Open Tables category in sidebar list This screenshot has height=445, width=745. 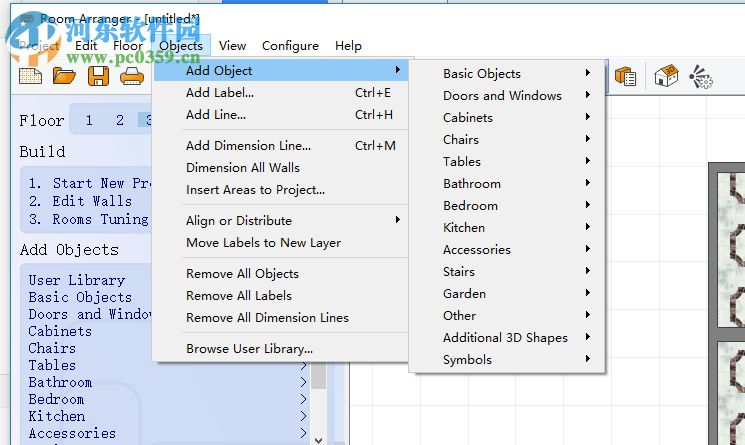tap(169, 365)
